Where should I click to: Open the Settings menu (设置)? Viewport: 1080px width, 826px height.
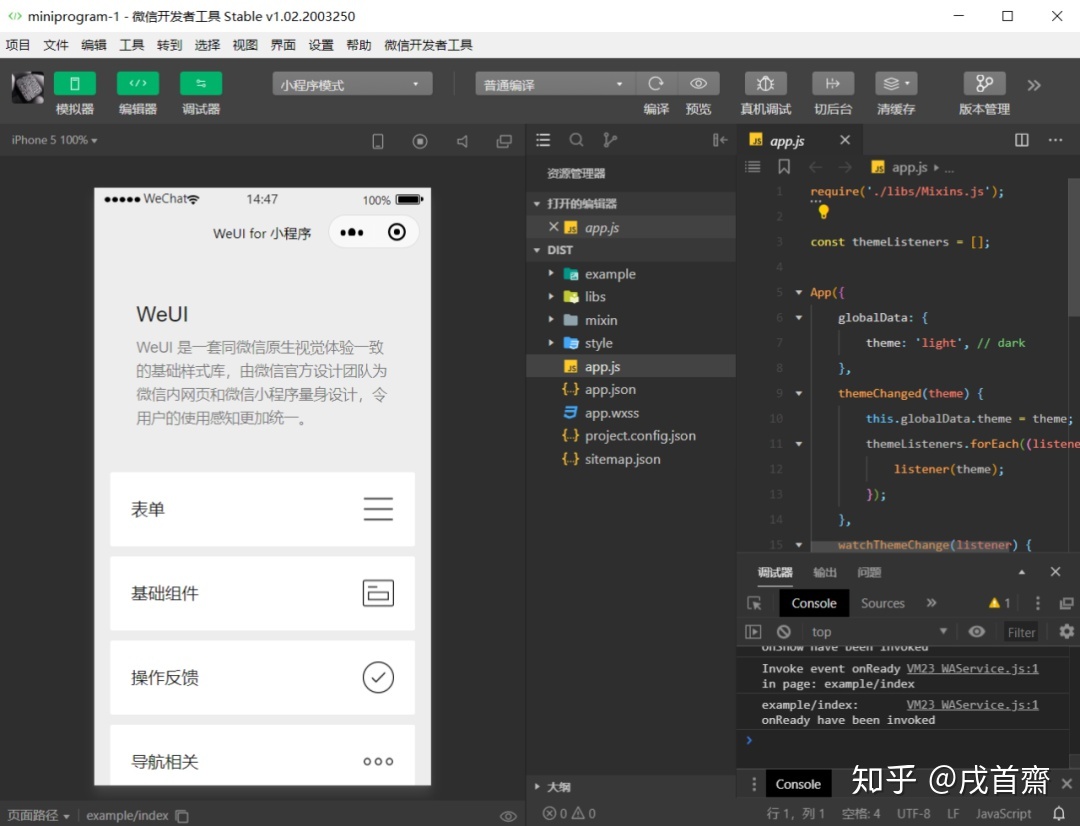click(321, 45)
